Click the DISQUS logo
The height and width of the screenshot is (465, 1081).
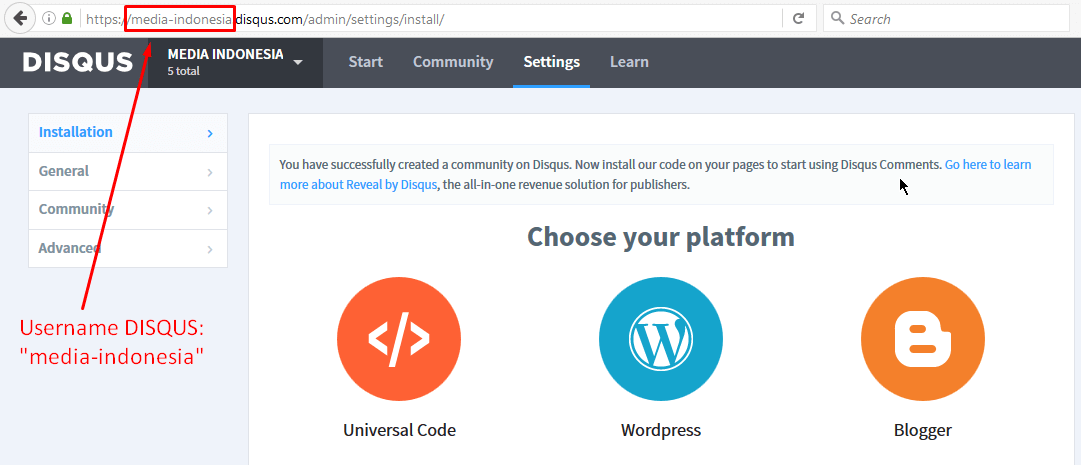[x=77, y=62]
